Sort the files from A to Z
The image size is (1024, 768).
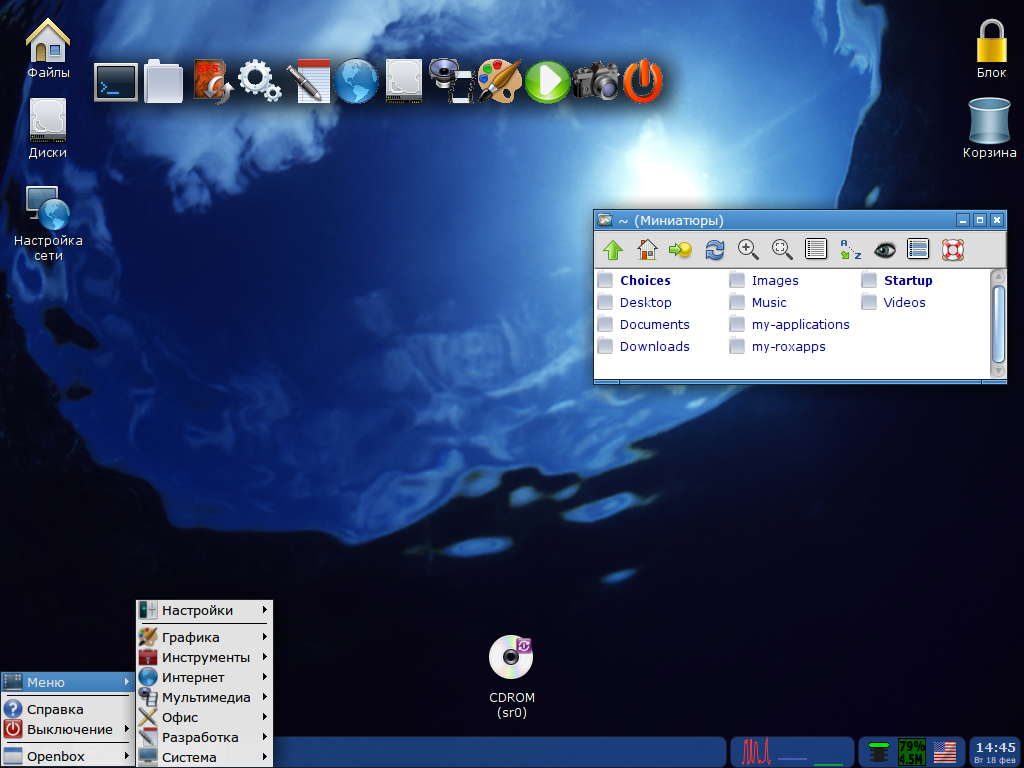(x=849, y=250)
